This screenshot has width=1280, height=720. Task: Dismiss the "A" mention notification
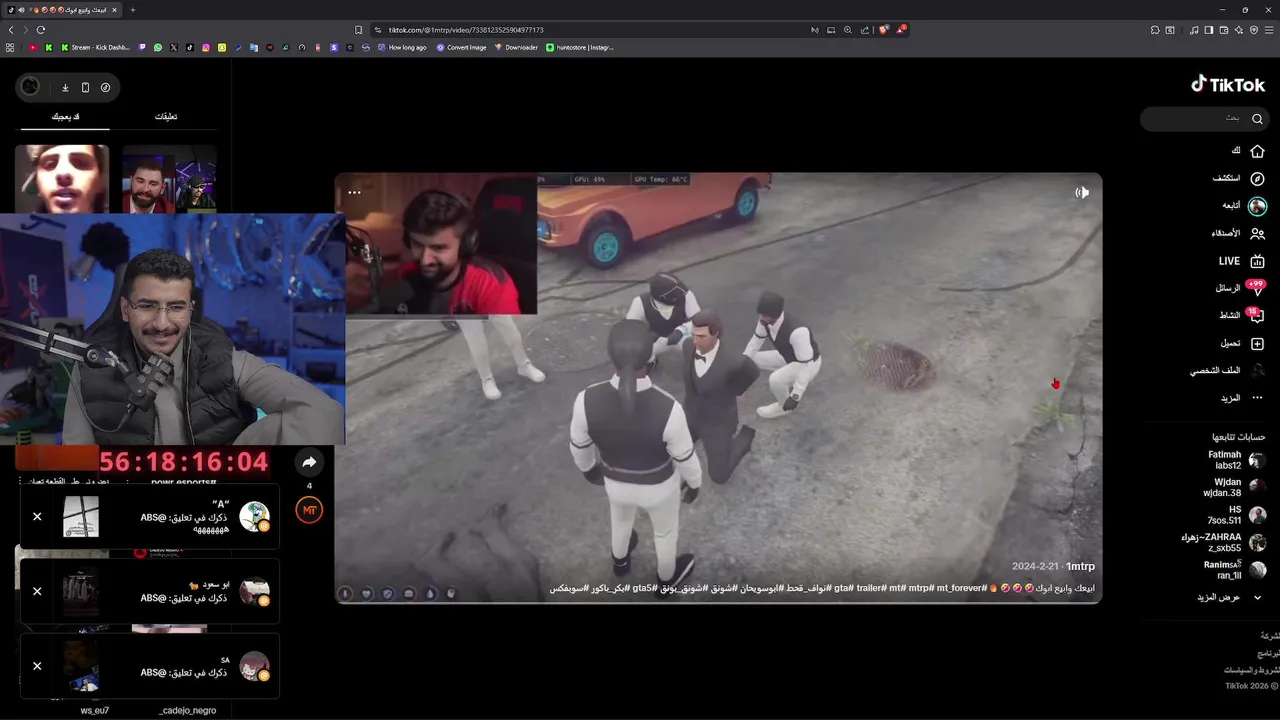(x=37, y=517)
